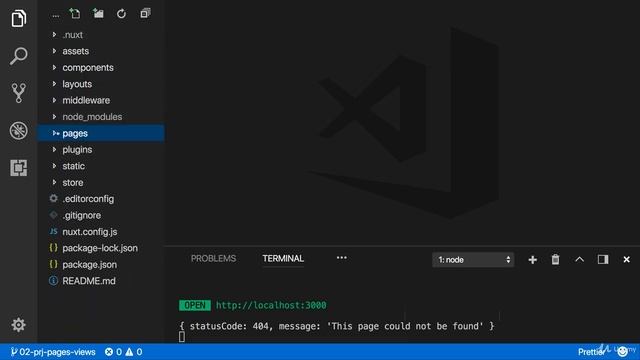Expand the plugins folder
The width and height of the screenshot is (640, 360).
(54, 149)
